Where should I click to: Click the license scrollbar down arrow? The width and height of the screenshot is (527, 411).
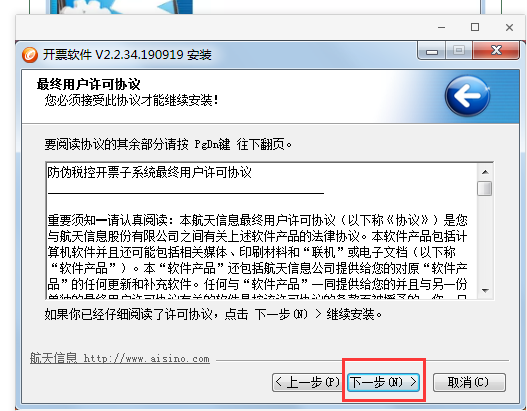(x=485, y=290)
